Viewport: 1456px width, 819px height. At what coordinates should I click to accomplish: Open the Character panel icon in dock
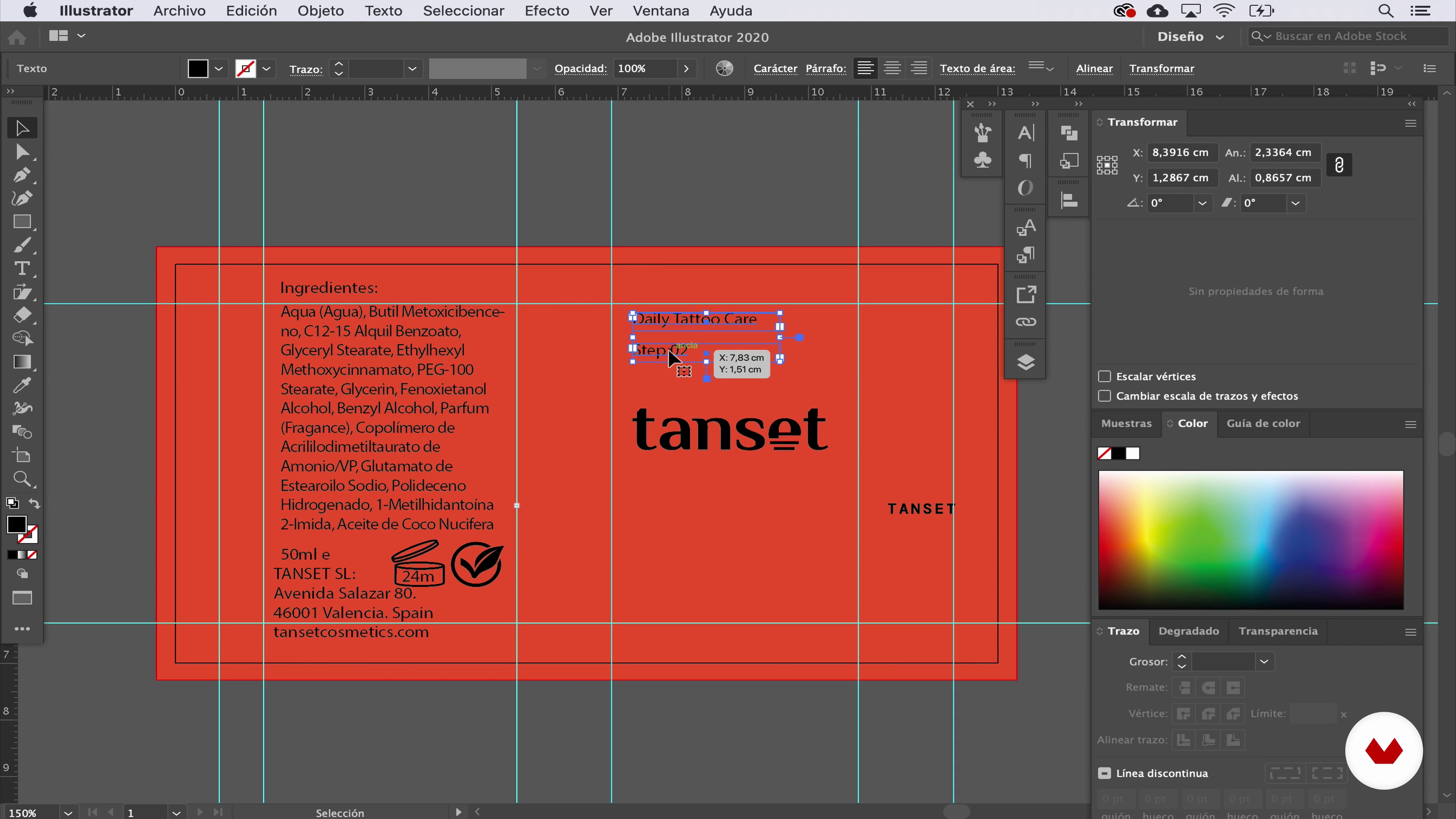click(1025, 133)
